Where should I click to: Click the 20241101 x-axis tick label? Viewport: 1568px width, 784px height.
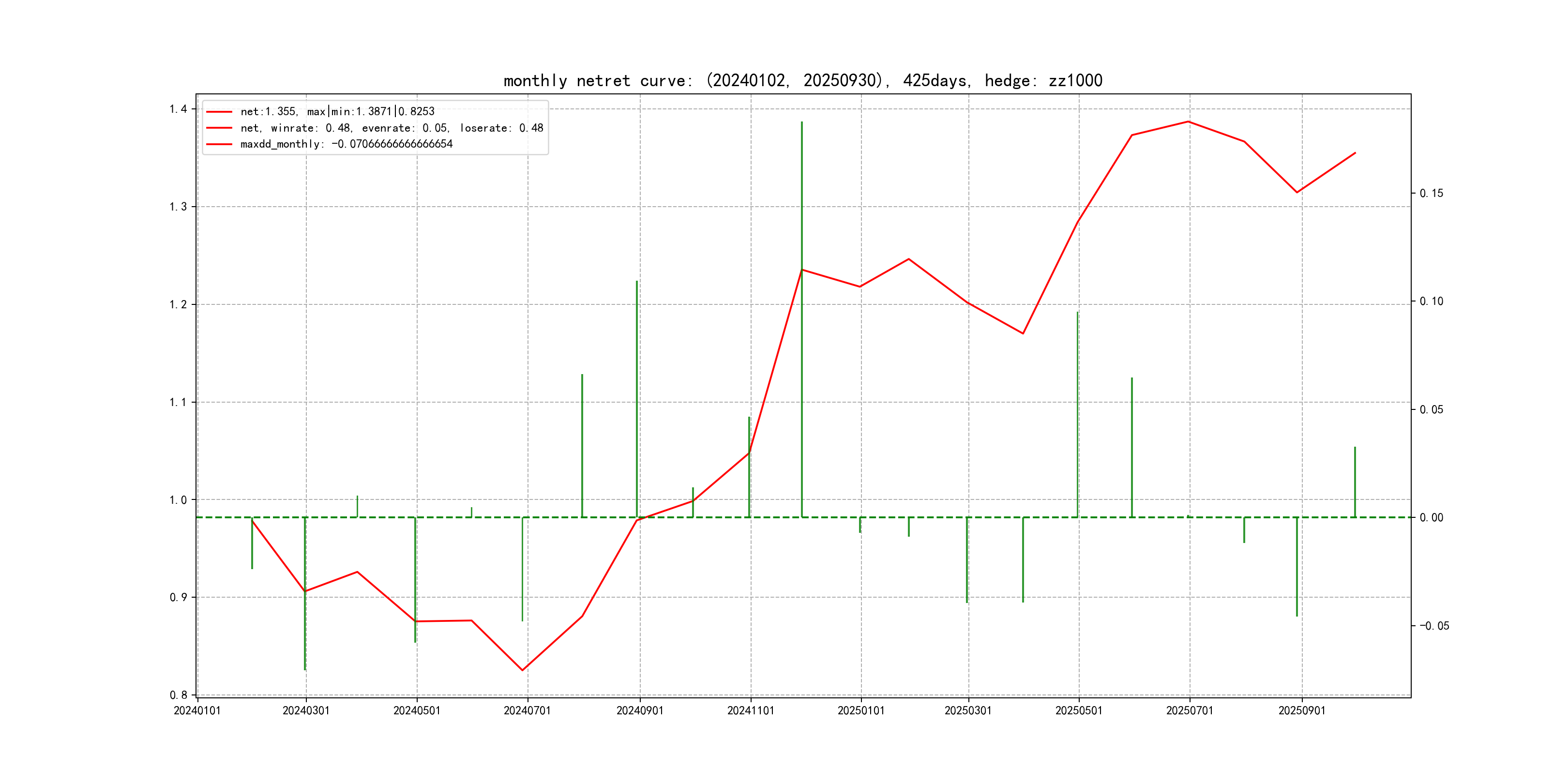(751, 710)
